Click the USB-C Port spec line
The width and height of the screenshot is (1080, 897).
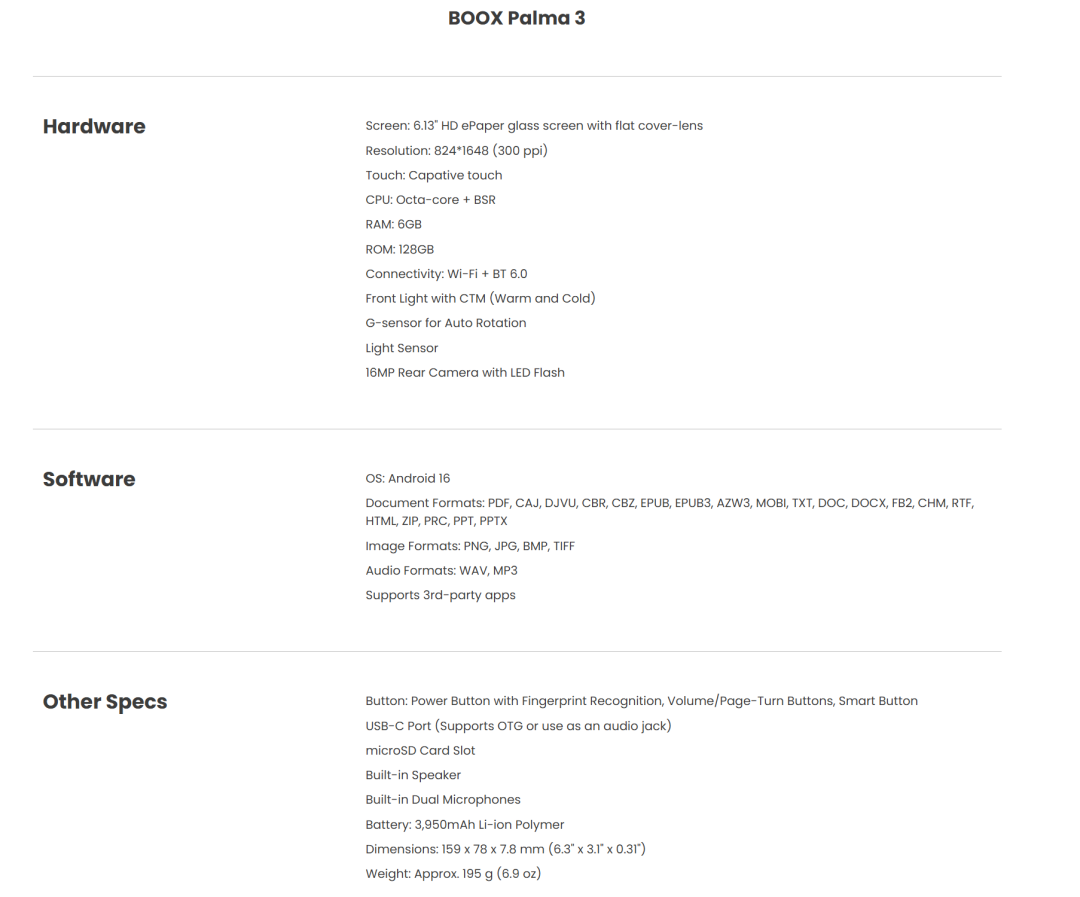tap(518, 725)
